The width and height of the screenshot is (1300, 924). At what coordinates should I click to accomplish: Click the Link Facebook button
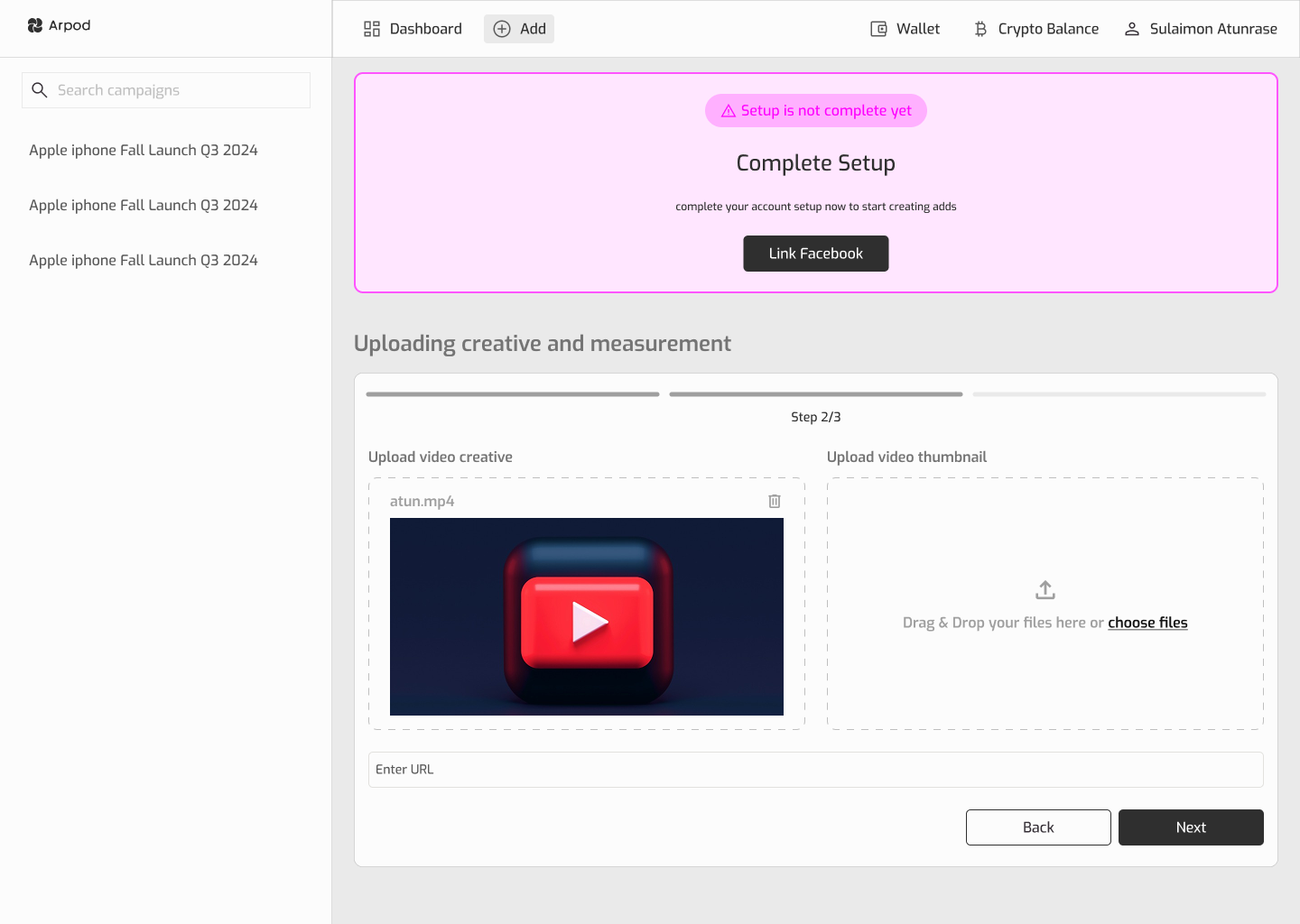pyautogui.click(x=816, y=254)
